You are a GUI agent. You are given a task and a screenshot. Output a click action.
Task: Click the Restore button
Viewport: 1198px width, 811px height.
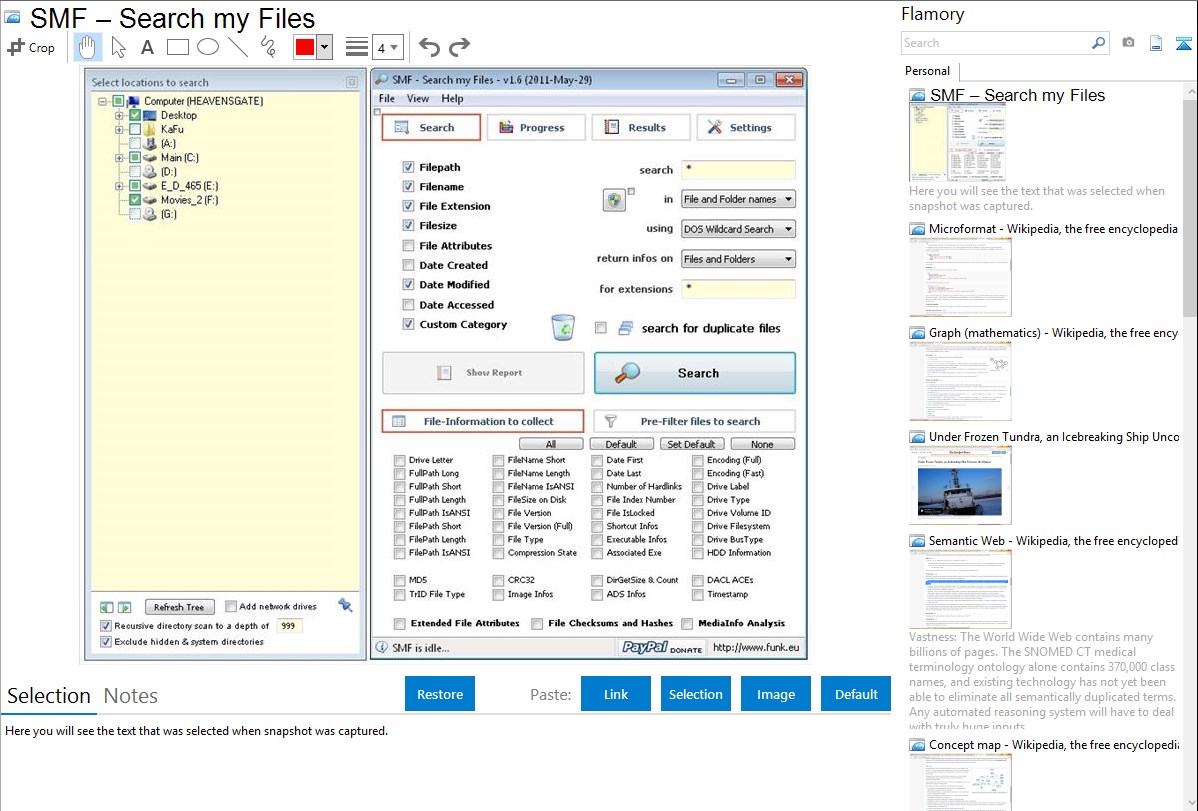[x=440, y=694]
